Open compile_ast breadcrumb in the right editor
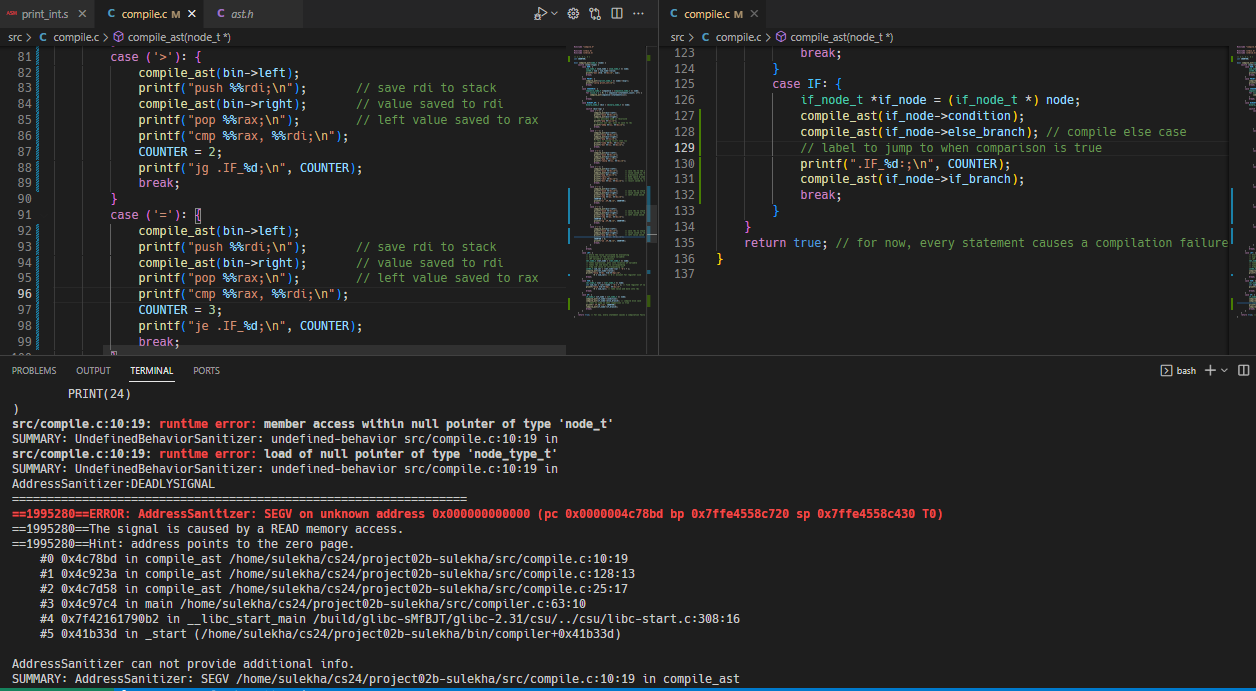This screenshot has width=1256, height=691. pyautogui.click(x=841, y=37)
